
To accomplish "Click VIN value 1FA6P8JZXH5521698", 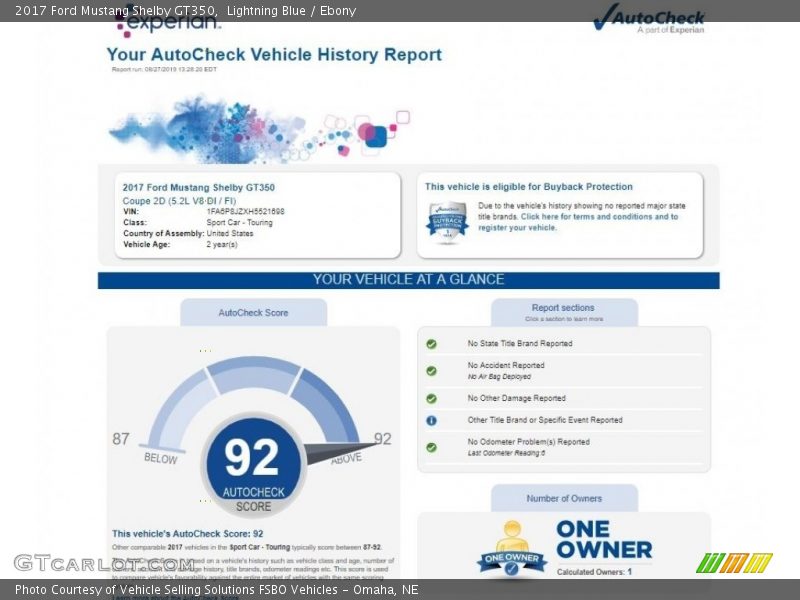I will (x=245, y=211).
